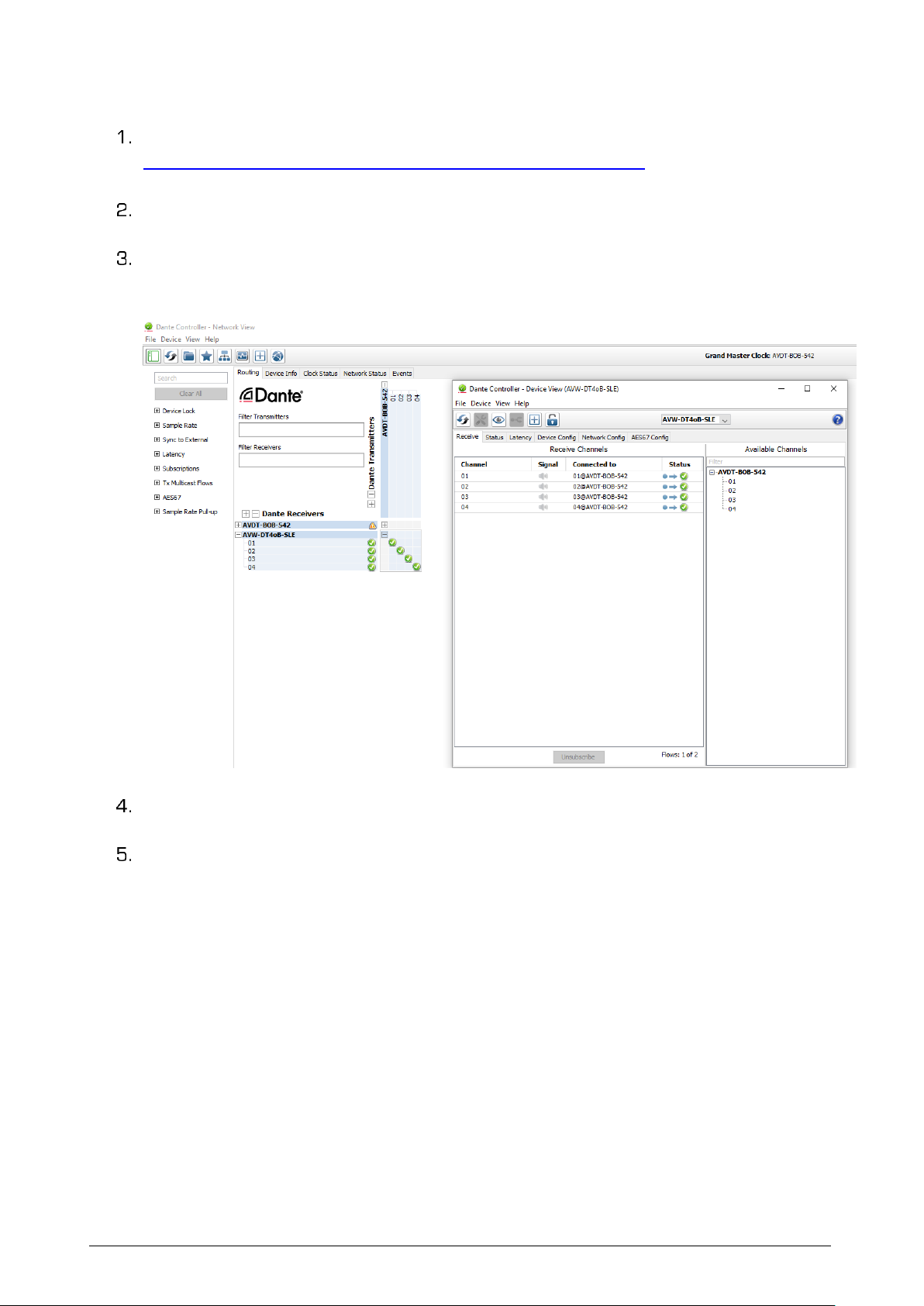Viewport: 924px width, 1306px height.
Task: Expand the AVDT-BOB-542 receiver row
Action: pyautogui.click(x=238, y=526)
